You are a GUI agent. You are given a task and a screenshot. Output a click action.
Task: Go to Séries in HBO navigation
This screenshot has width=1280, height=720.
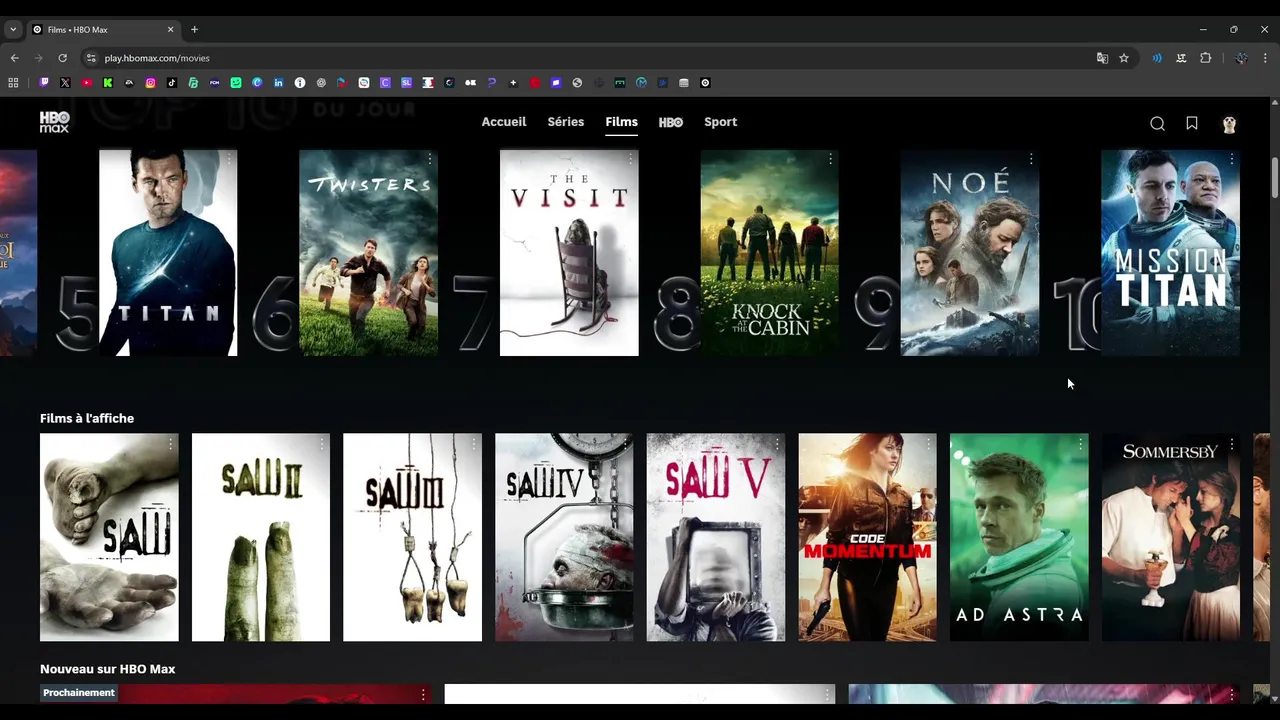[566, 122]
